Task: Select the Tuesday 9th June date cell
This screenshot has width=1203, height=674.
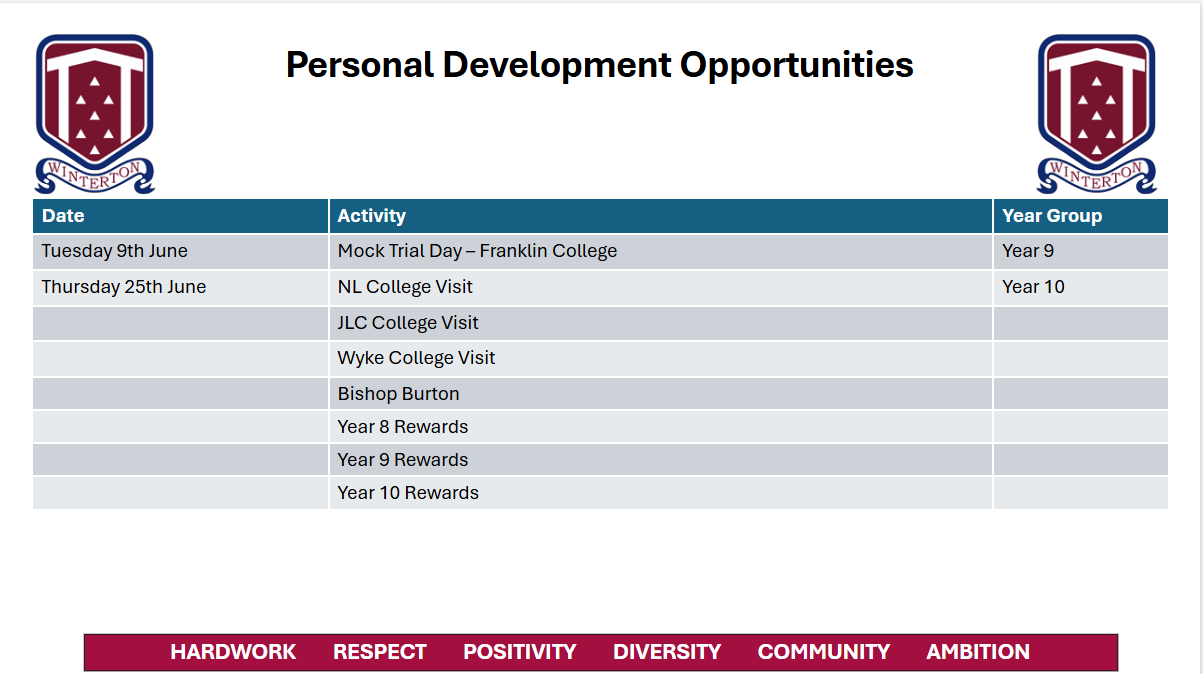Action: [114, 251]
